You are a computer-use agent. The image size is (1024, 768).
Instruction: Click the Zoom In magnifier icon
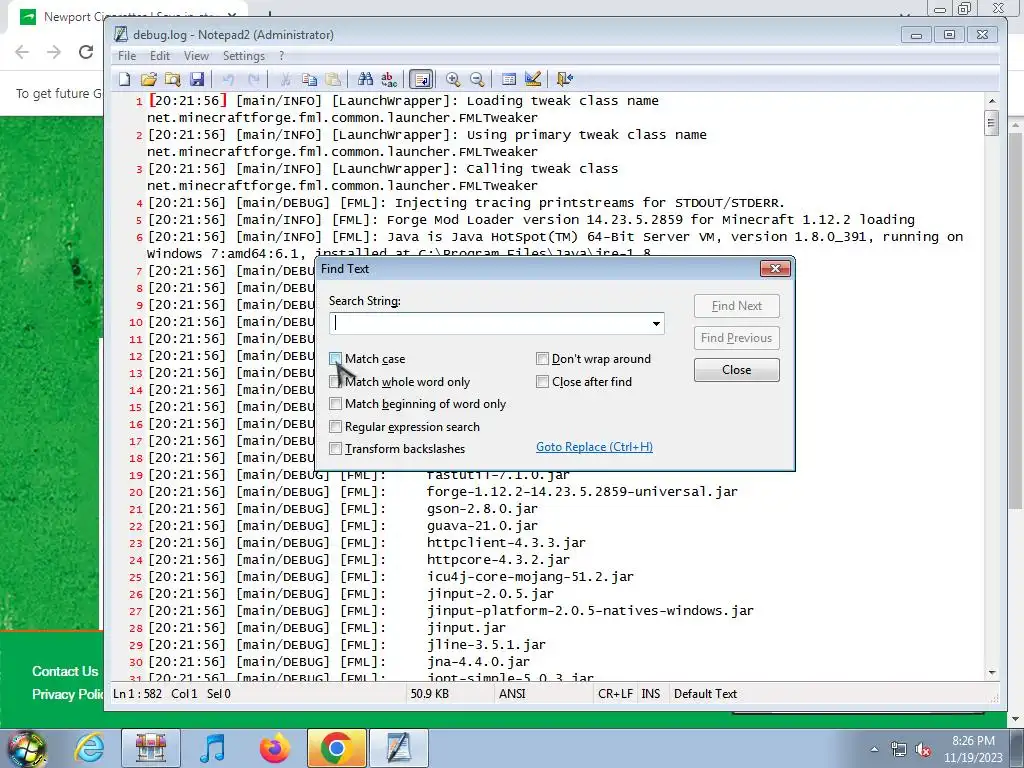pos(453,79)
